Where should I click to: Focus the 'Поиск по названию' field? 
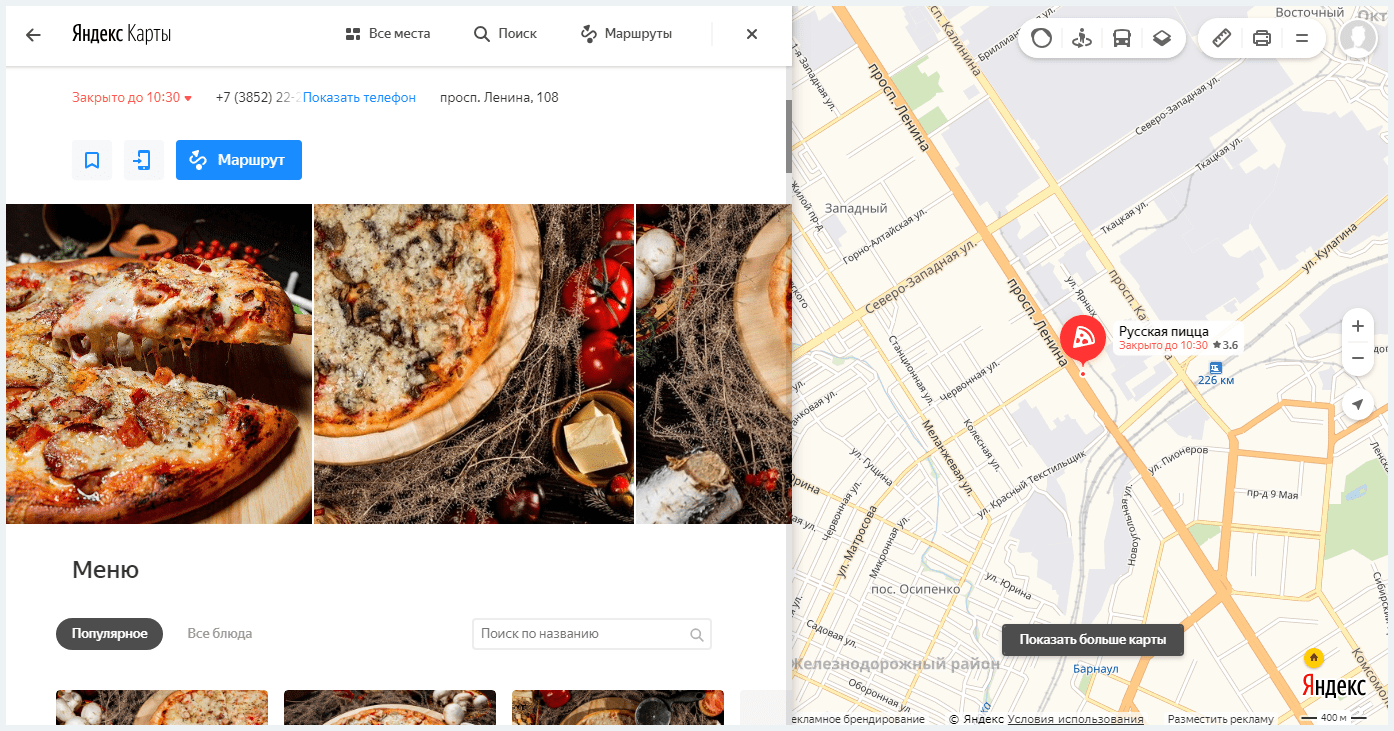click(x=592, y=634)
